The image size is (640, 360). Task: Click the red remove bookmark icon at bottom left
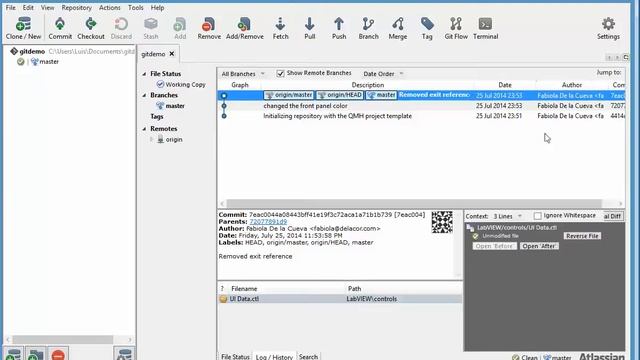coord(58,354)
